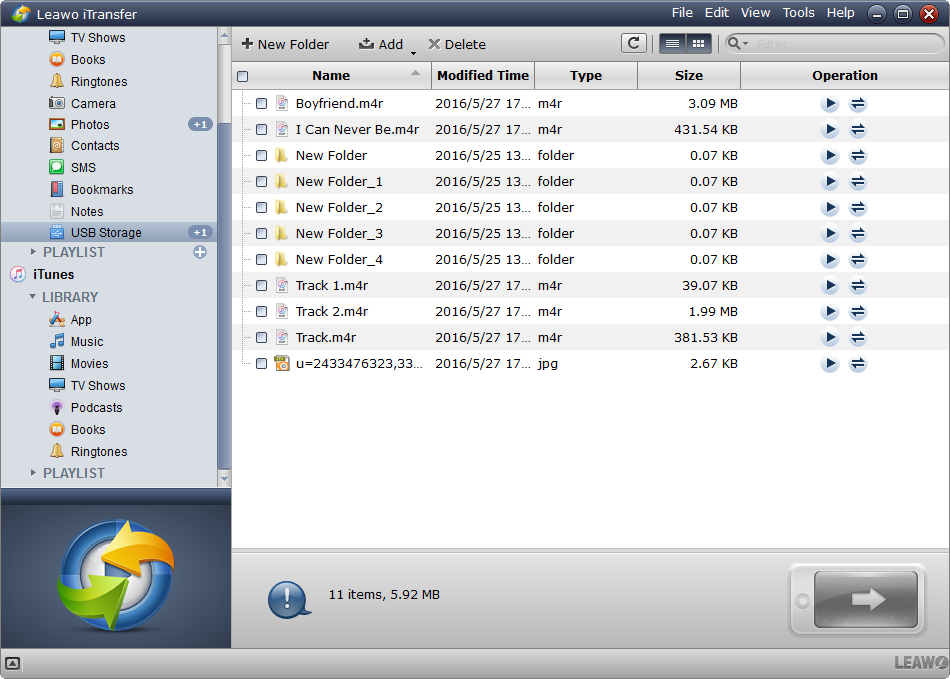Add a playlist with the plus icon

click(200, 253)
